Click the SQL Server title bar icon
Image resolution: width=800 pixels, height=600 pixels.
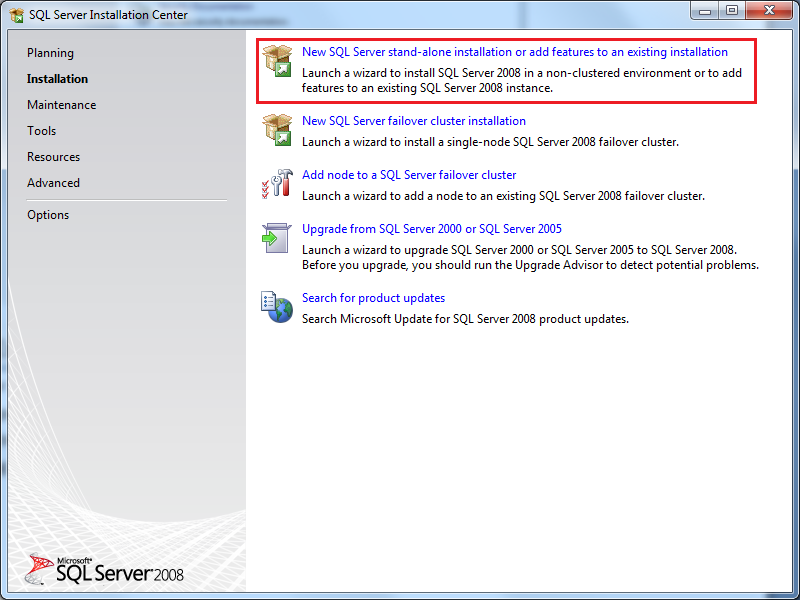tap(17, 15)
